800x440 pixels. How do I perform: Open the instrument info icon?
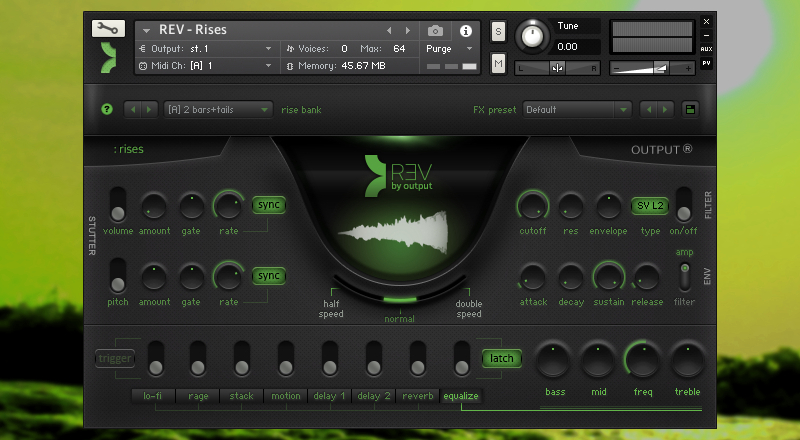click(x=465, y=31)
